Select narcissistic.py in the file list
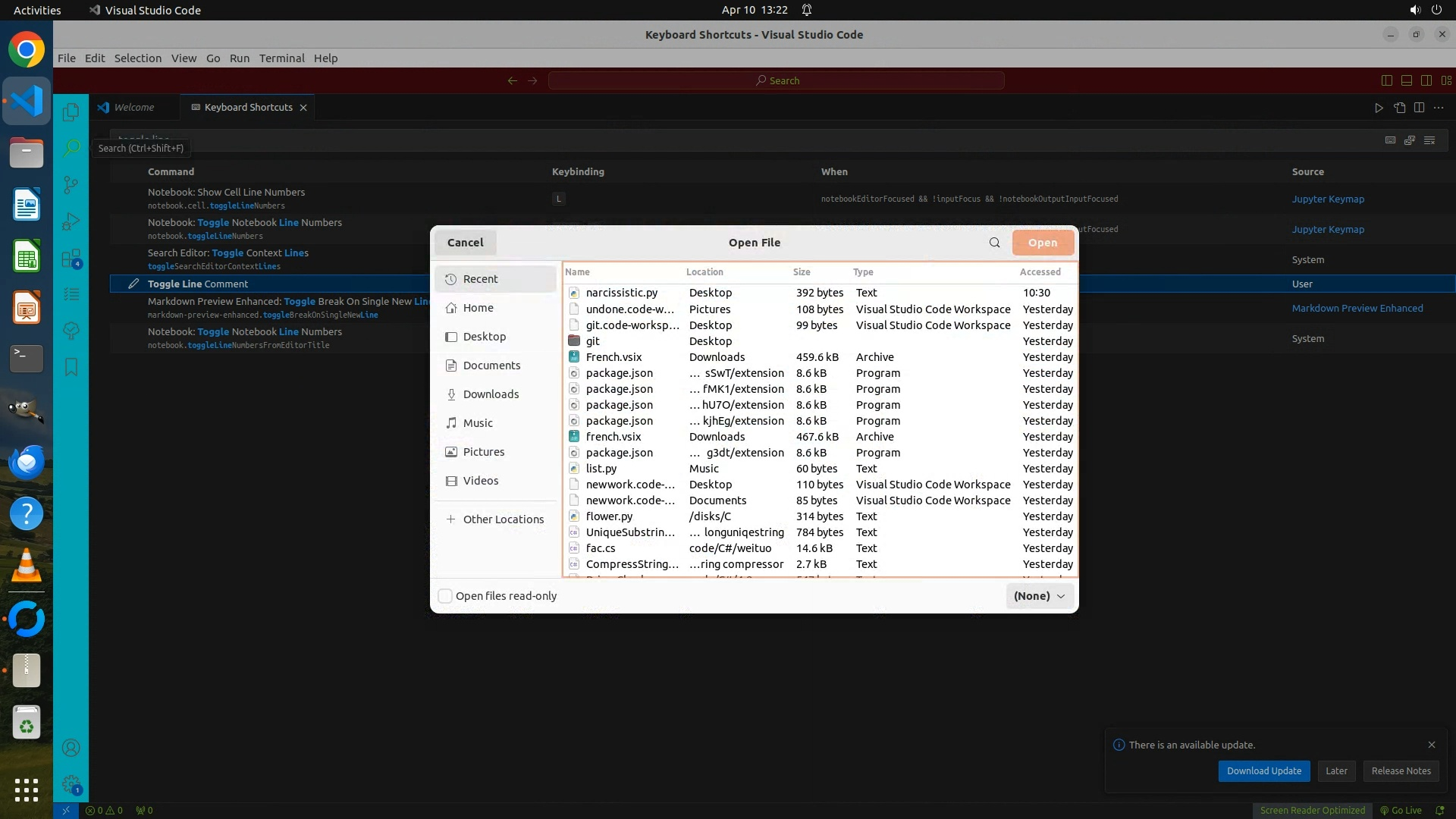The height and width of the screenshot is (819, 1456). click(621, 293)
